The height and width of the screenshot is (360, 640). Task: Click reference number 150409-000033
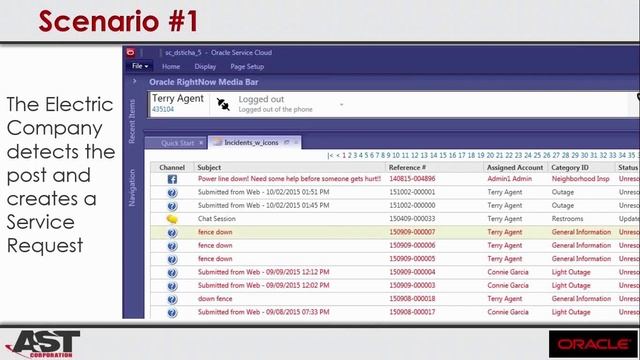tap(412, 219)
